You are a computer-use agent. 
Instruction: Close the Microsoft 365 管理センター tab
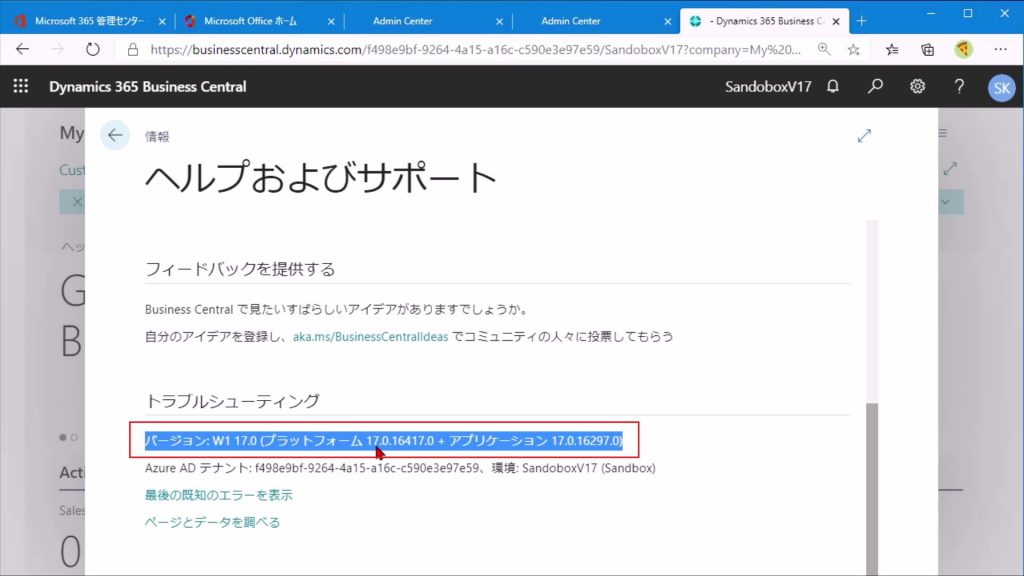tap(162, 22)
